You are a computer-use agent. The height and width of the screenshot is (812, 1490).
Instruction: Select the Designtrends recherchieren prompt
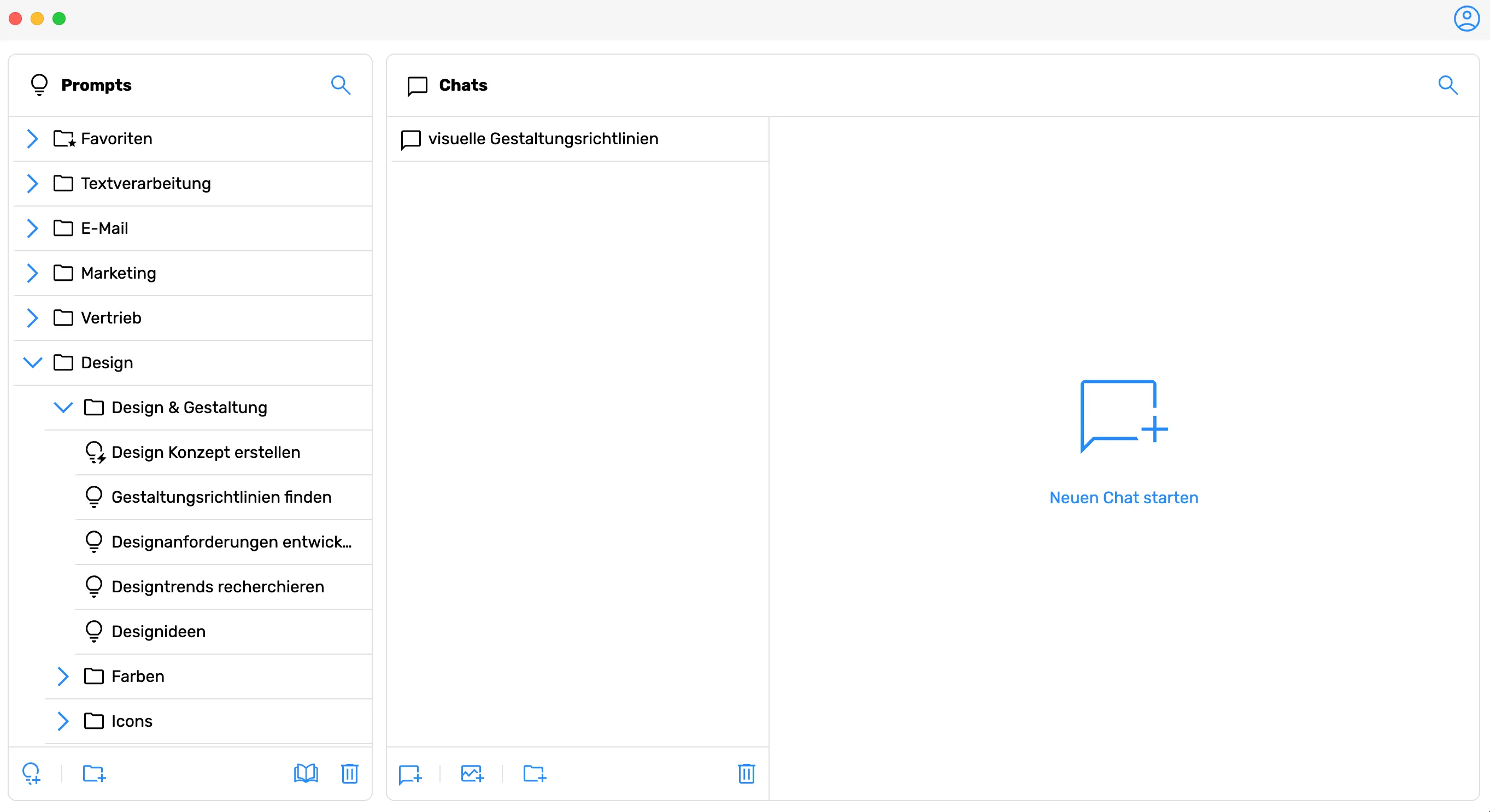[218, 586]
